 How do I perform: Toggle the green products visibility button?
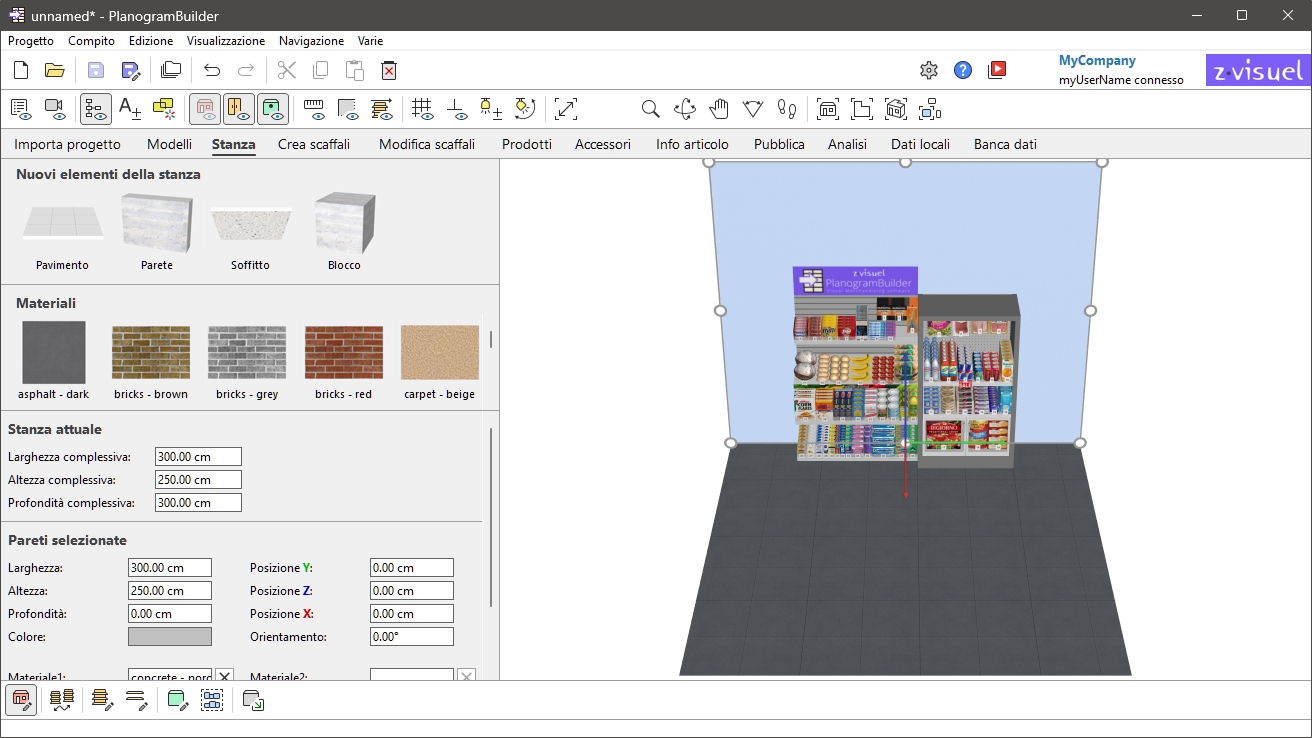click(x=273, y=108)
